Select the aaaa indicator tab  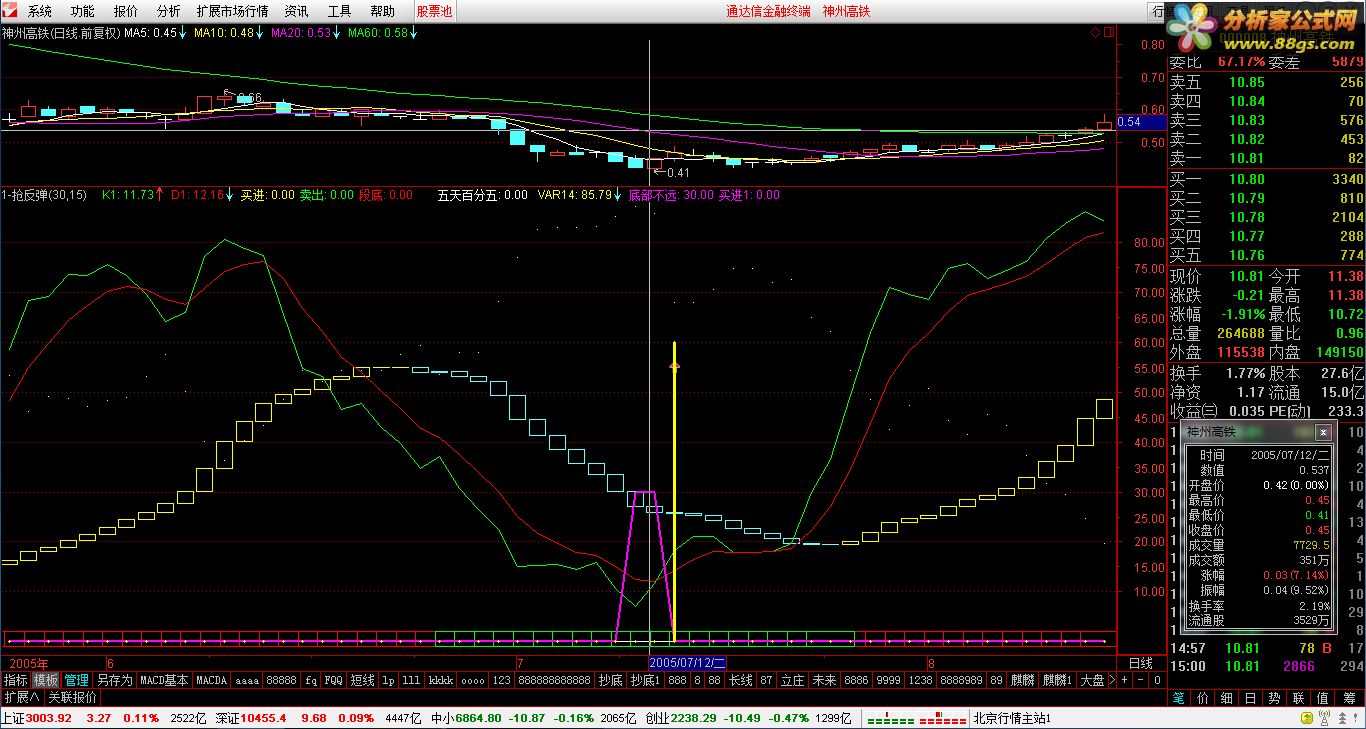click(x=246, y=680)
